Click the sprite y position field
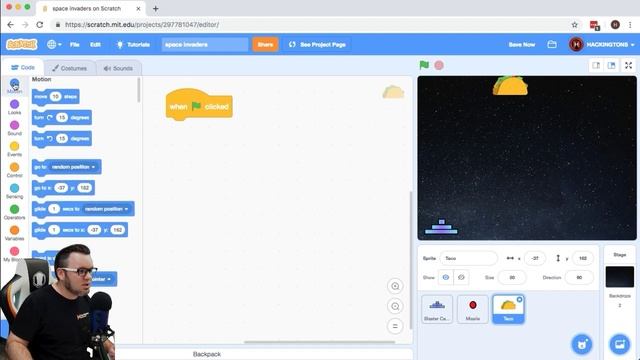Image resolution: width=640 pixels, height=360 pixels. [583, 258]
